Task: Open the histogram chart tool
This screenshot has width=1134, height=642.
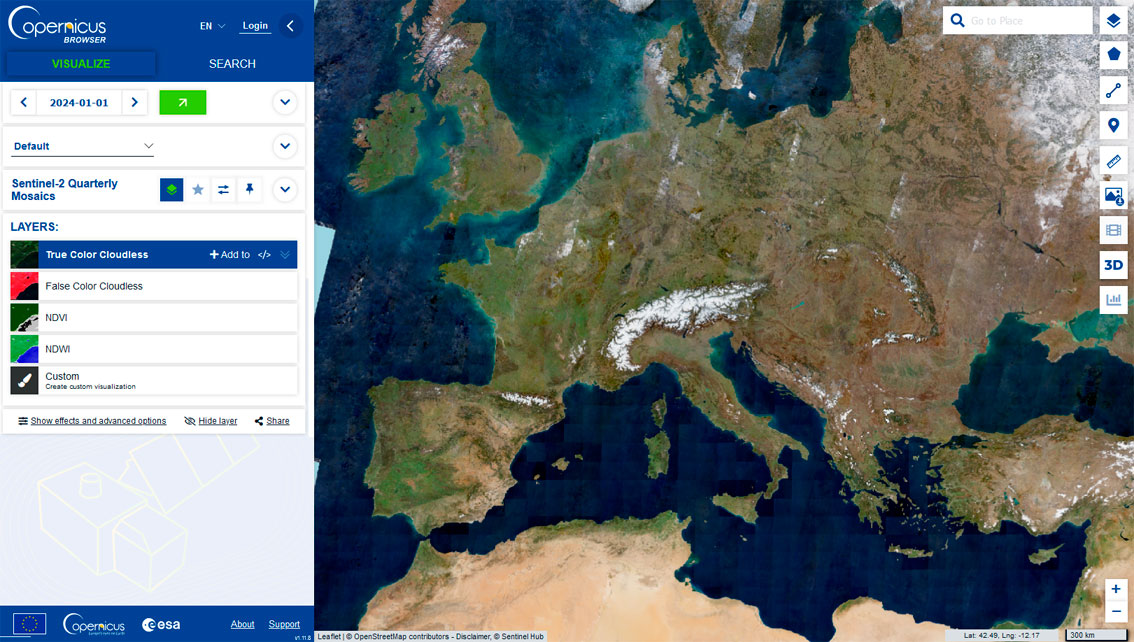Action: 1114,299
